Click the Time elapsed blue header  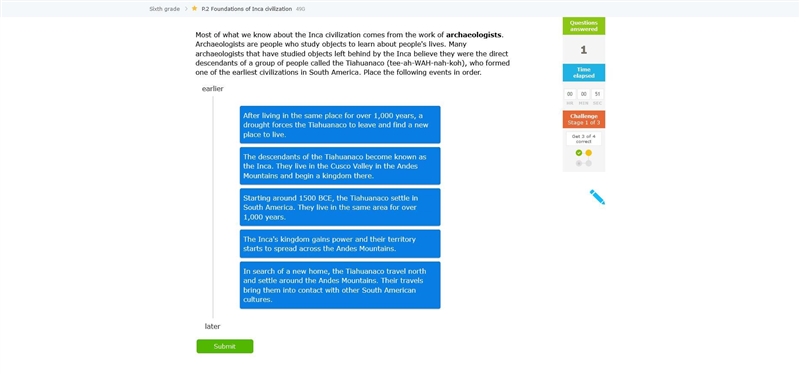[584, 72]
